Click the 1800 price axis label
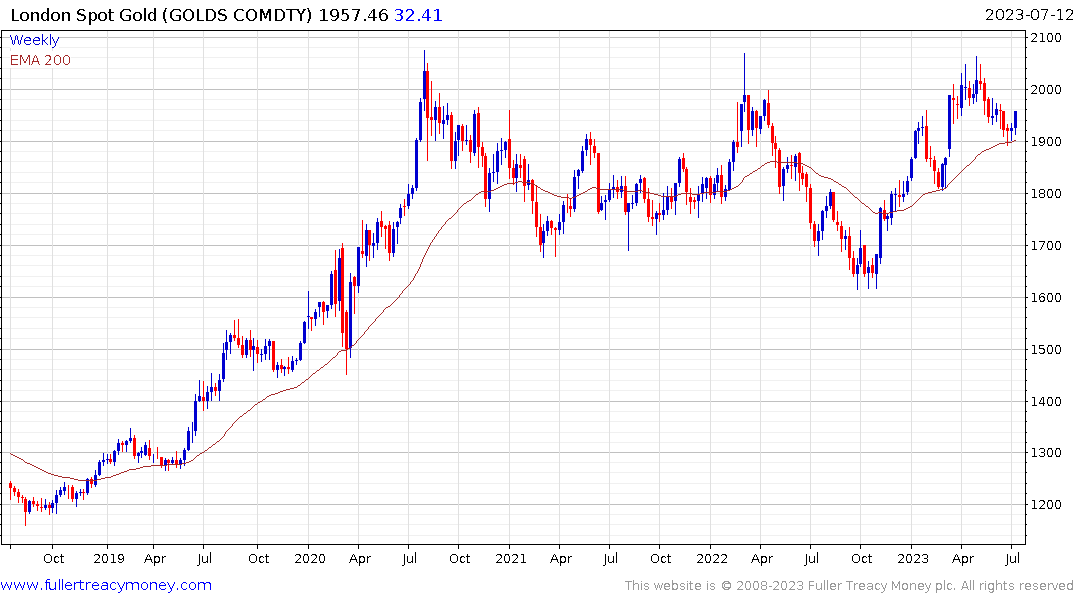 point(1046,194)
